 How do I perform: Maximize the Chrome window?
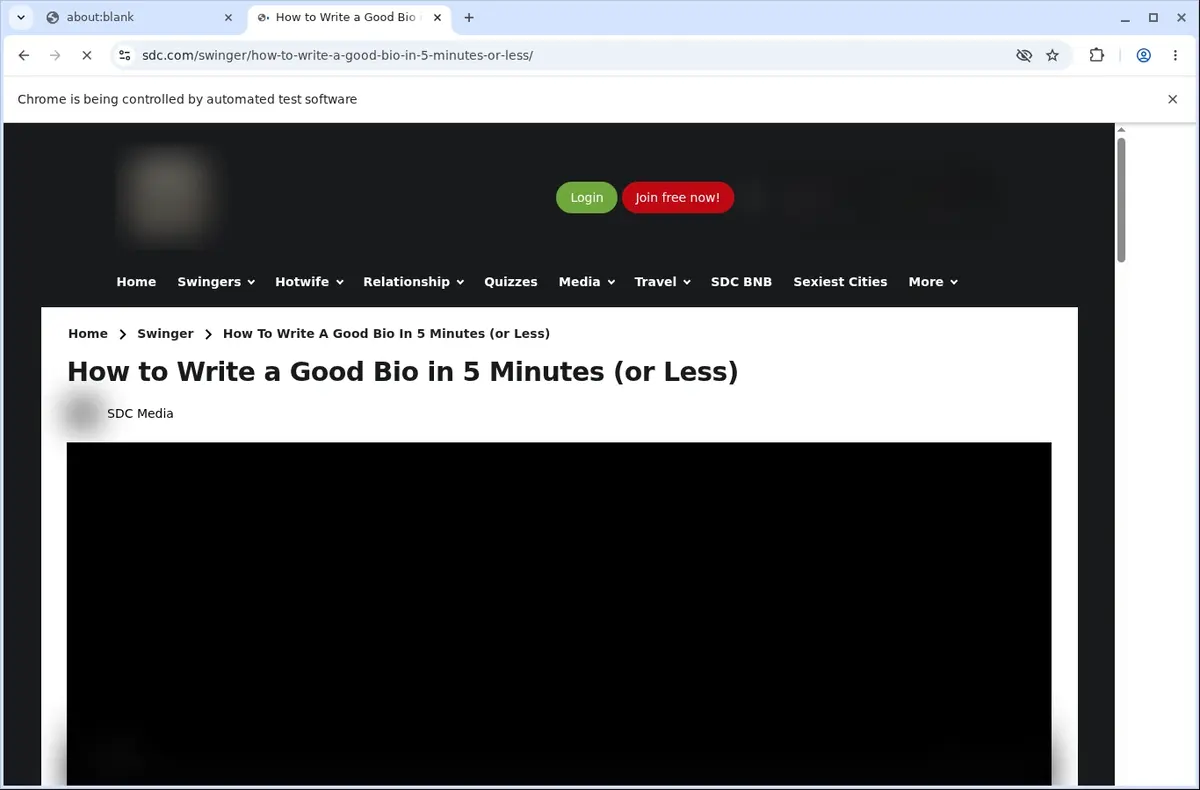point(1153,17)
